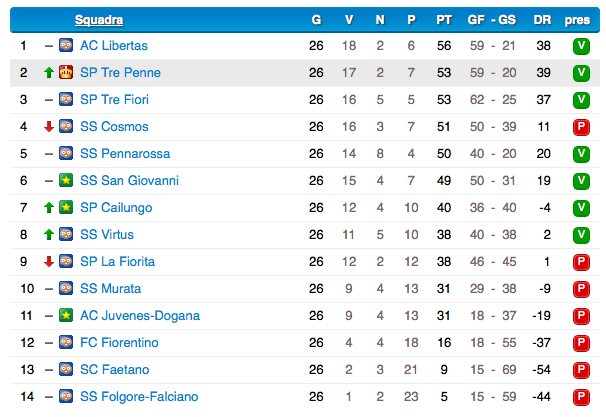This screenshot has width=606, height=417.
Task: Open the SP Tre Fiori team link
Action: tap(114, 99)
